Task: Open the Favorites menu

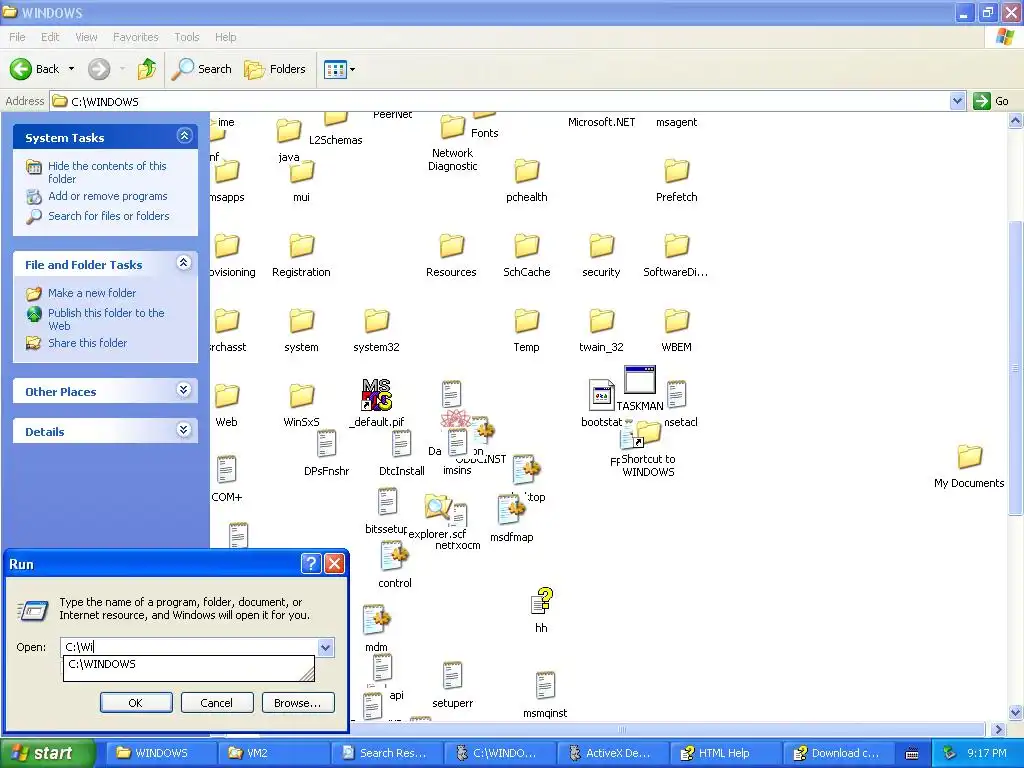Action: point(135,37)
